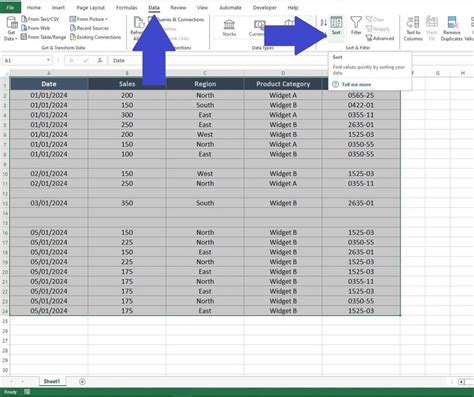Image resolution: width=474 pixels, height=397 pixels.
Task: Click cell containing 0565-25
Action: [x=361, y=95]
